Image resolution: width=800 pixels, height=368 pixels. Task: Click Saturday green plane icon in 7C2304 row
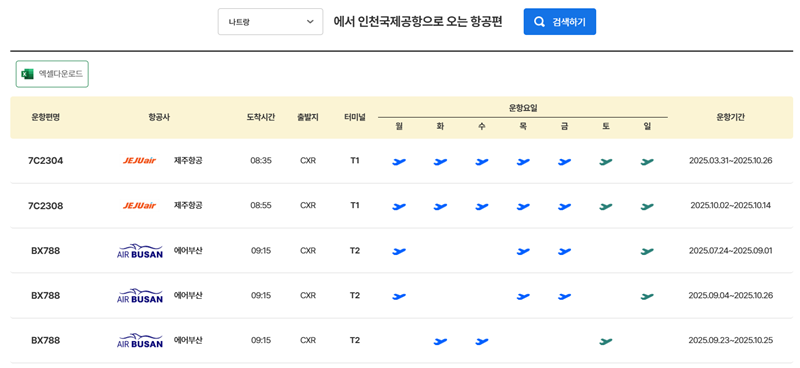(x=606, y=161)
